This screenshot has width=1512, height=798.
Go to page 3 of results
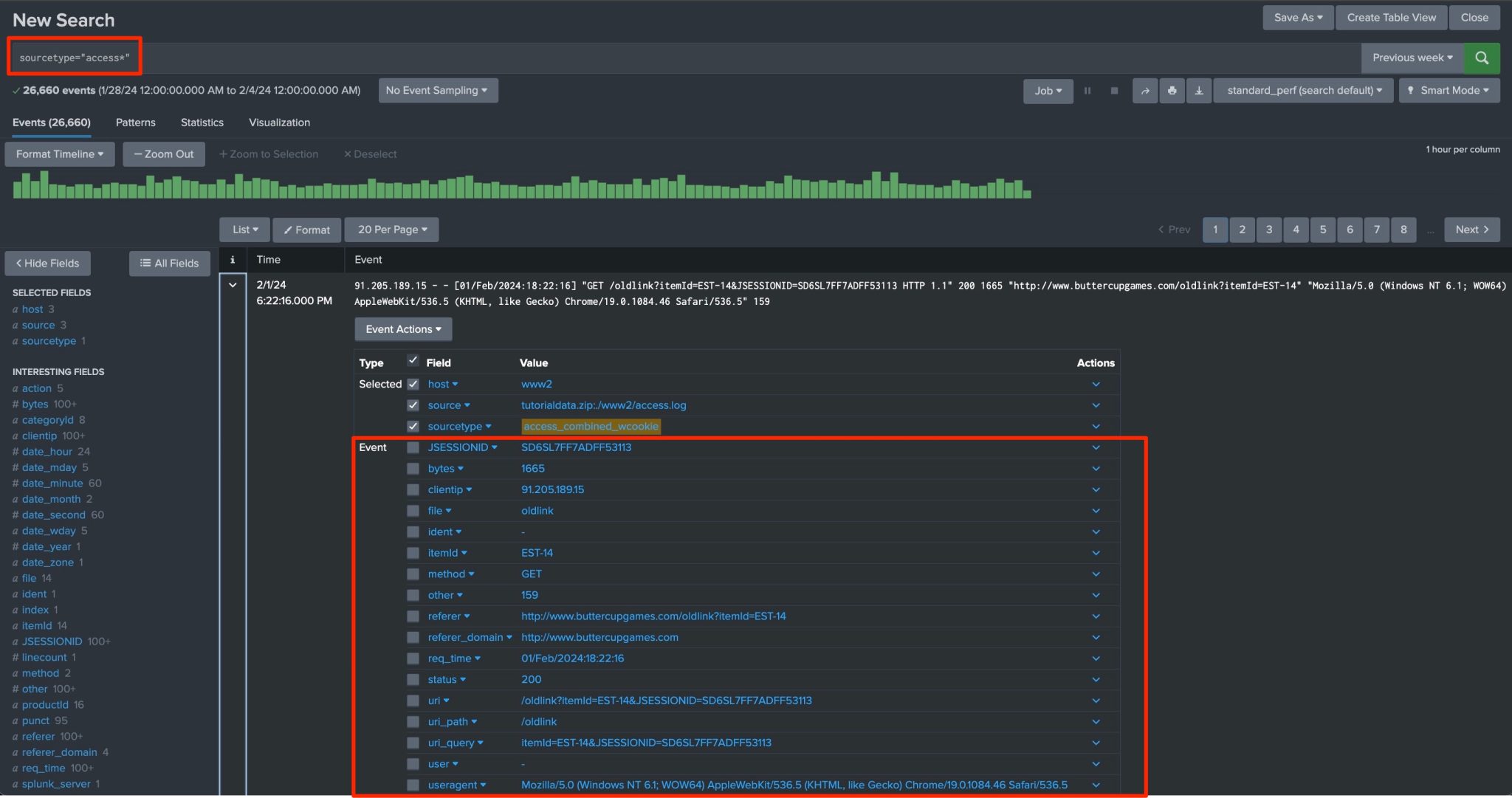1269,230
